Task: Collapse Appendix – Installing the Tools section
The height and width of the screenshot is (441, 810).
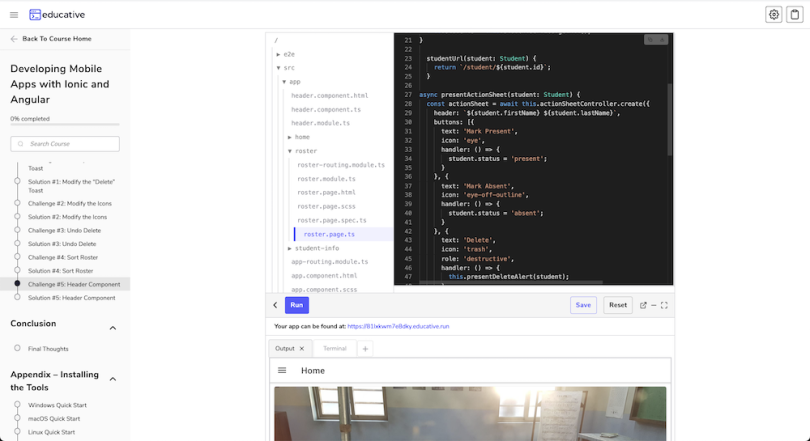Action: pyautogui.click(x=112, y=379)
